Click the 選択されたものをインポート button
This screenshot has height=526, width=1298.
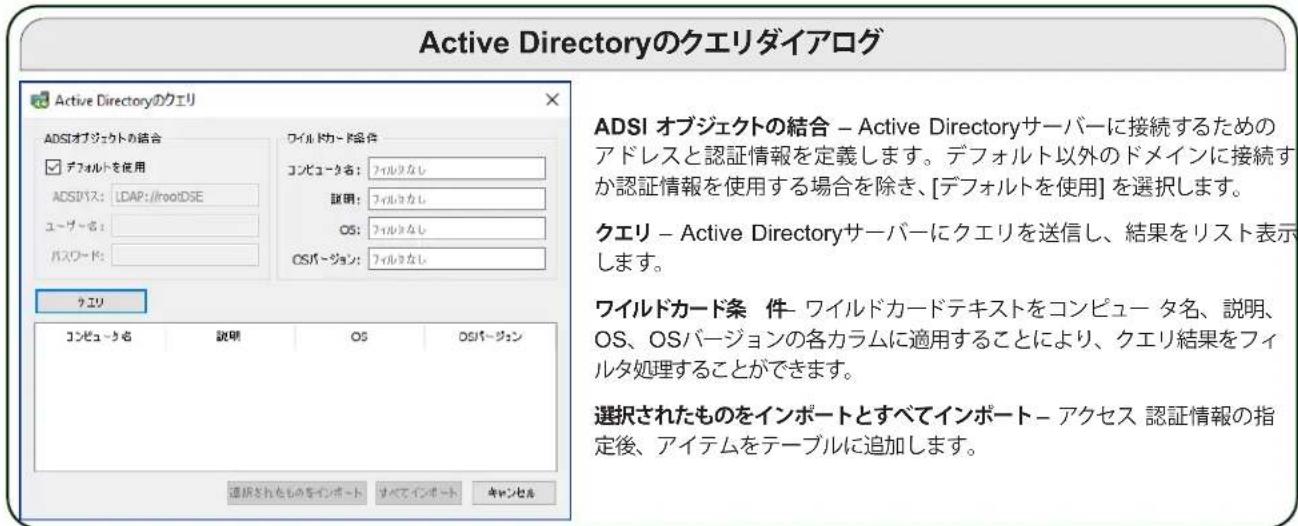coord(297,494)
